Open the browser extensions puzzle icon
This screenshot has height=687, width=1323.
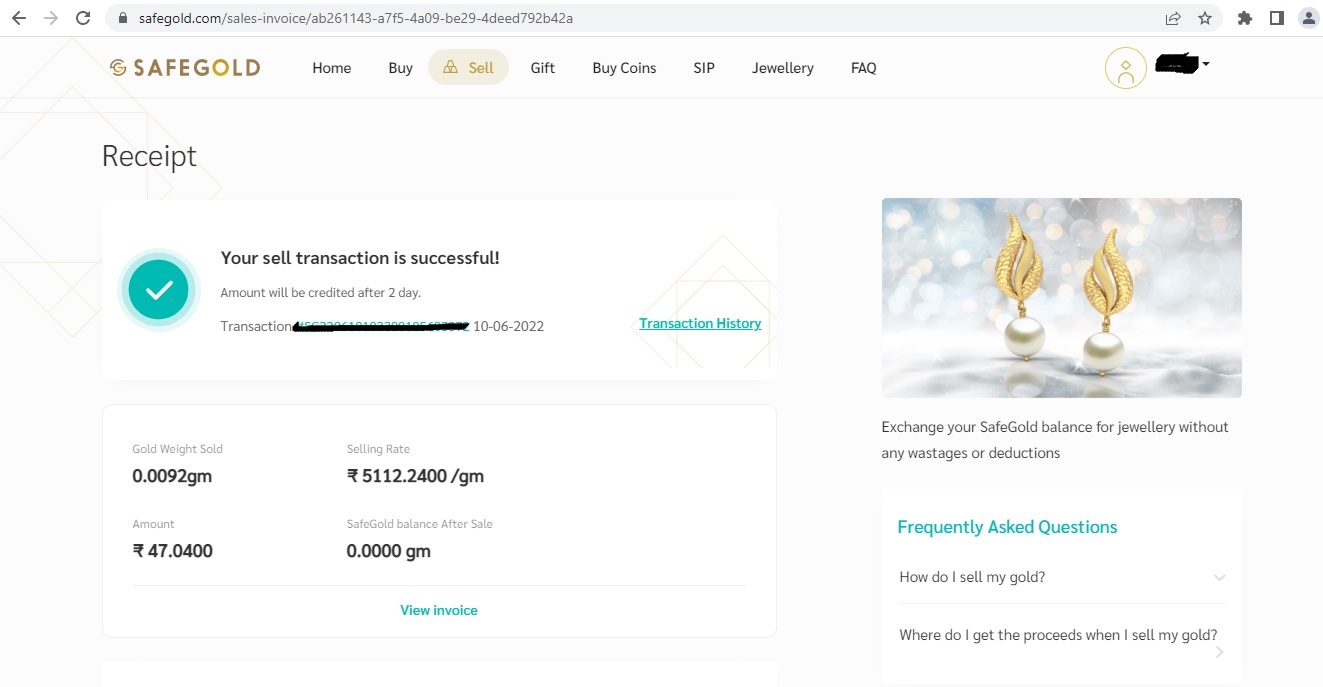pyautogui.click(x=1244, y=18)
